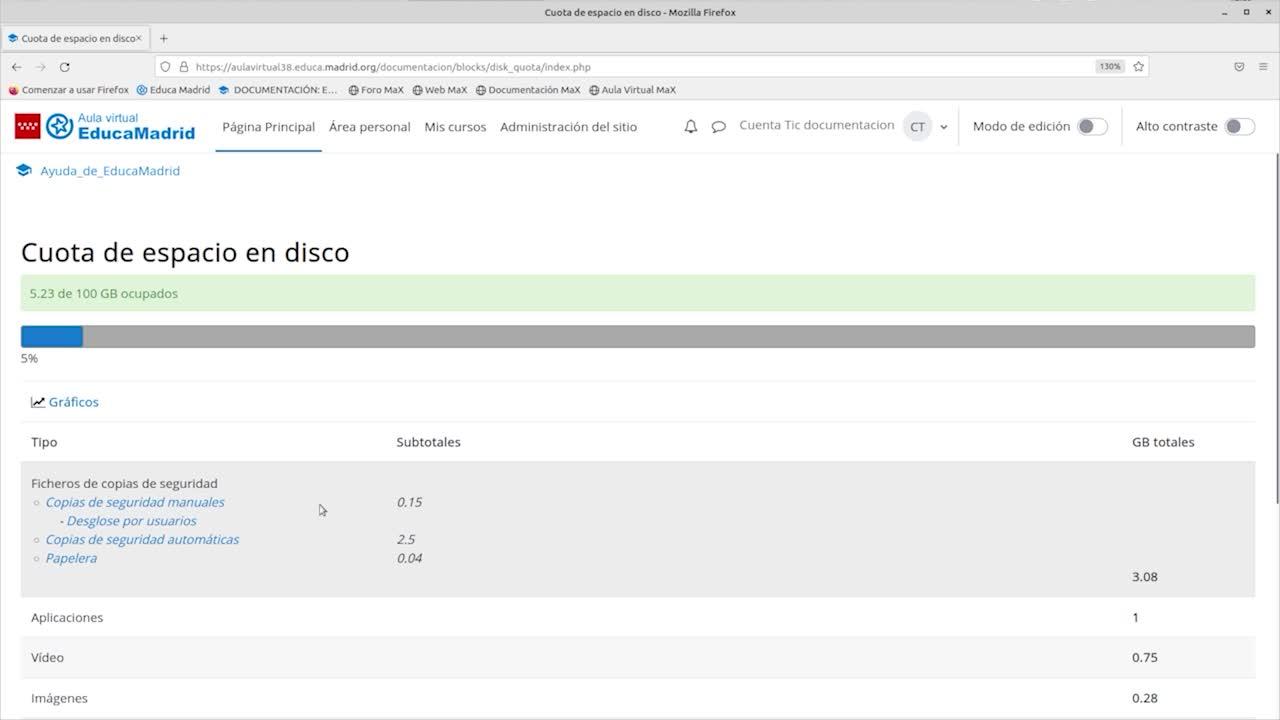Click the browser forward arrow

click(40, 67)
